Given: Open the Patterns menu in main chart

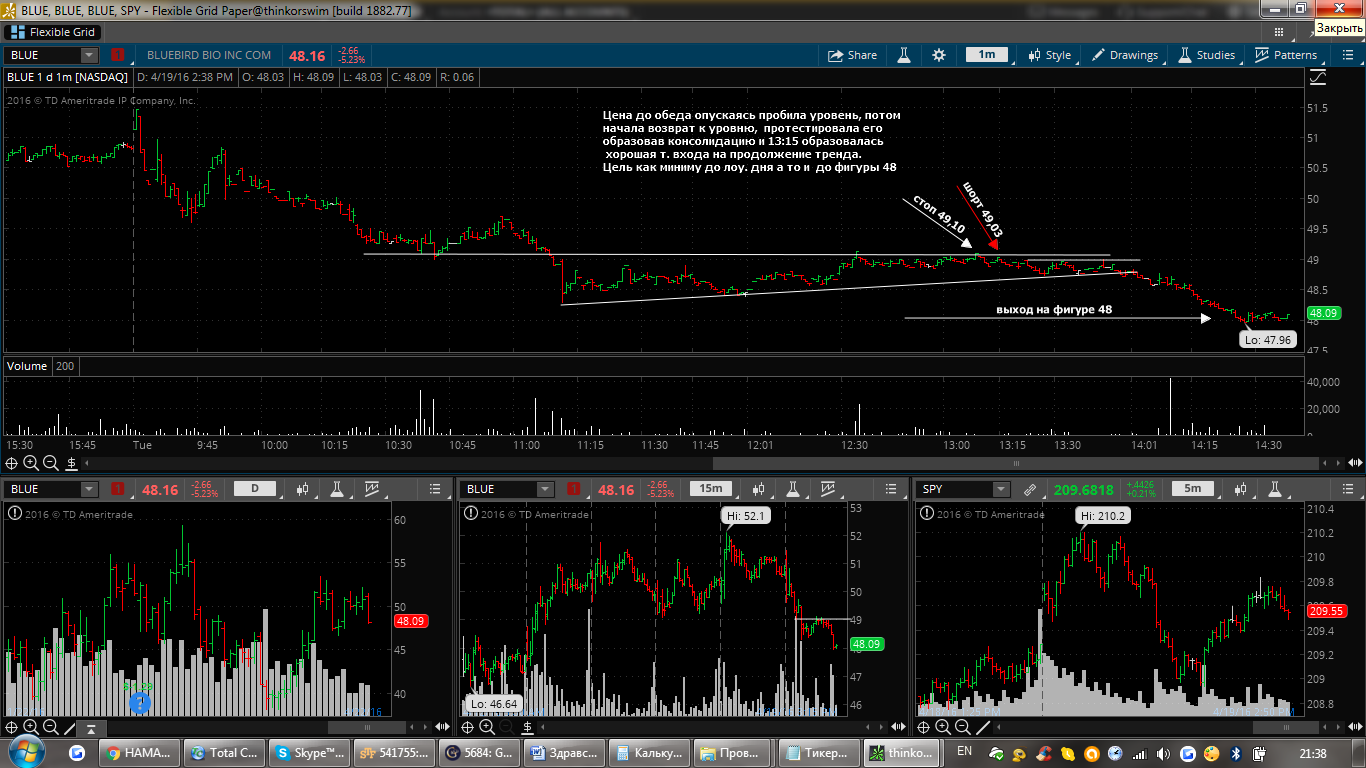Looking at the screenshot, I should tap(1287, 55).
